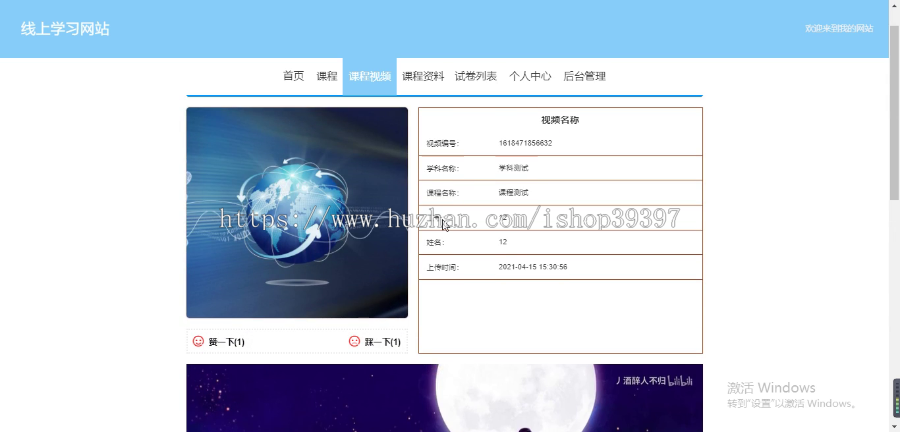Open 试卷列表 tab
The image size is (900, 432).
[x=476, y=76]
